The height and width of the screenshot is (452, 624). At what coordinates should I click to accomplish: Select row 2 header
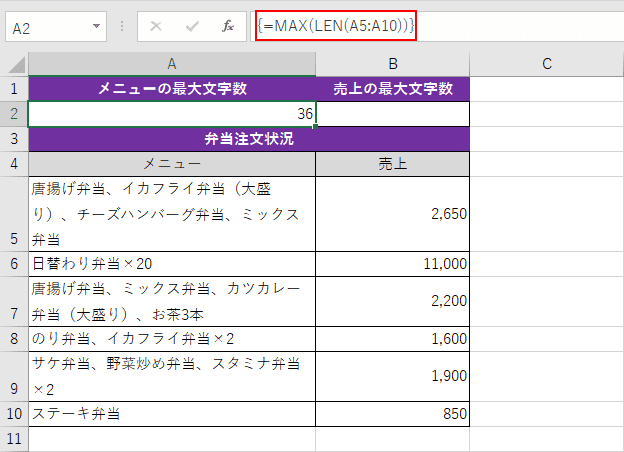pyautogui.click(x=14, y=114)
